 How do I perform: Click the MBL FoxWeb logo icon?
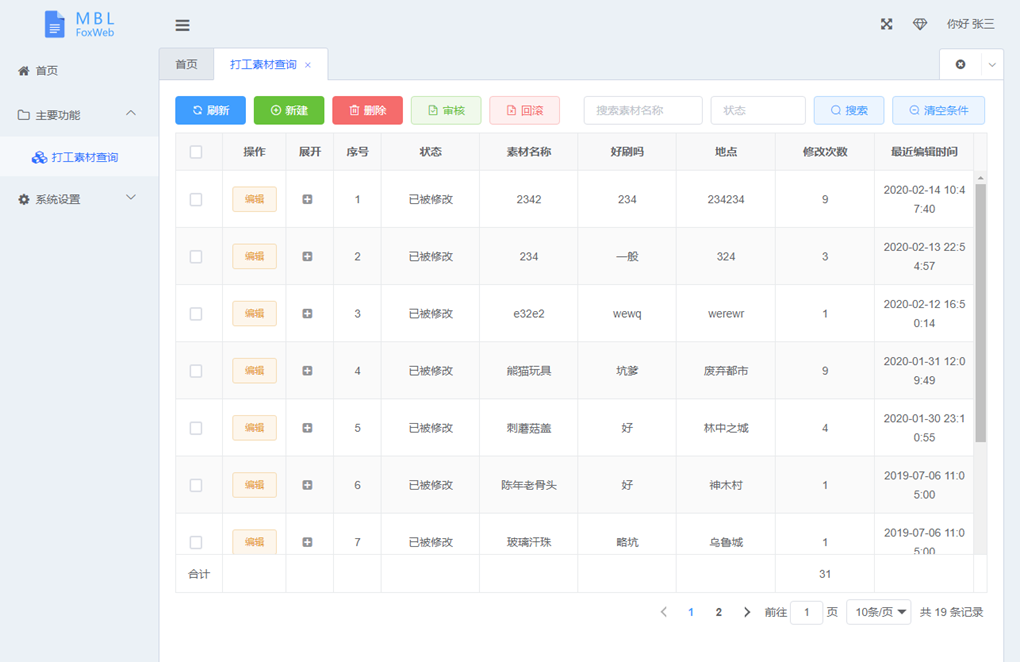(x=55, y=25)
